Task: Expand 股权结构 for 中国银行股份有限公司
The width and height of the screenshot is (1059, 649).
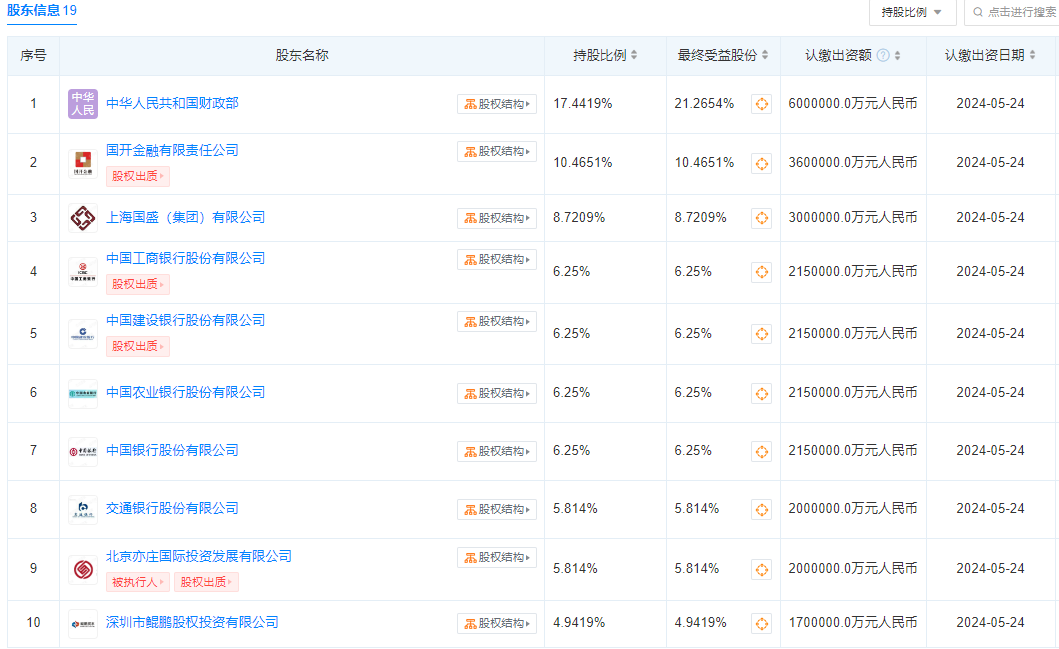Action: (497, 452)
